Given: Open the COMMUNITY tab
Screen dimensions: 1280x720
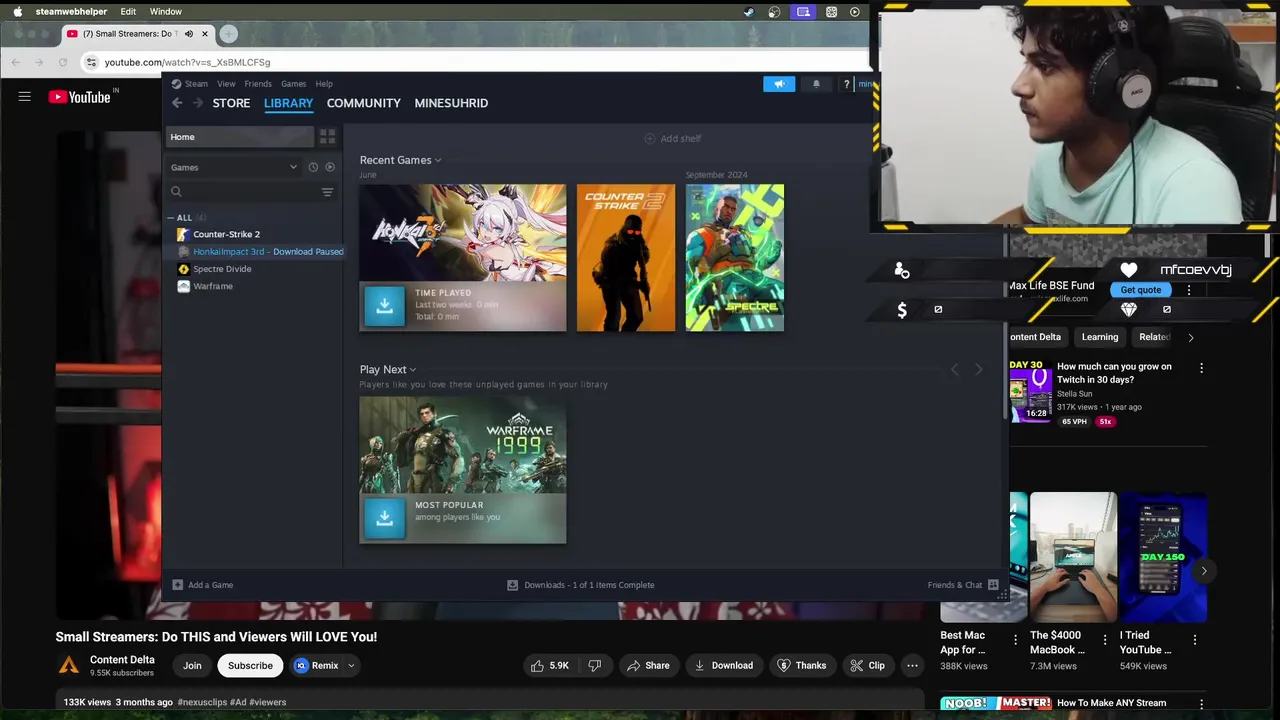Looking at the screenshot, I should tap(363, 103).
